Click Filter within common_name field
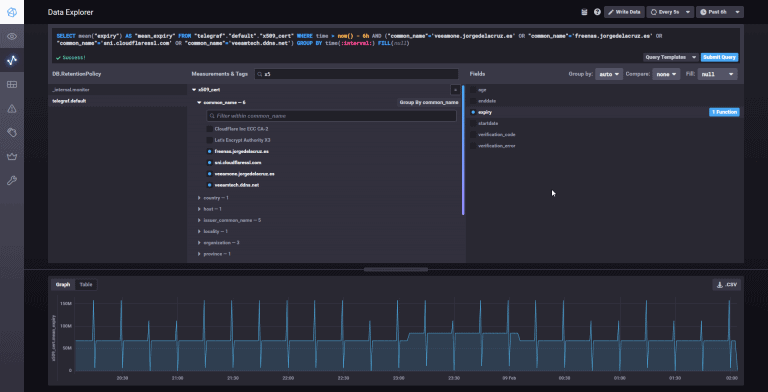768x392 pixels. 332,116
